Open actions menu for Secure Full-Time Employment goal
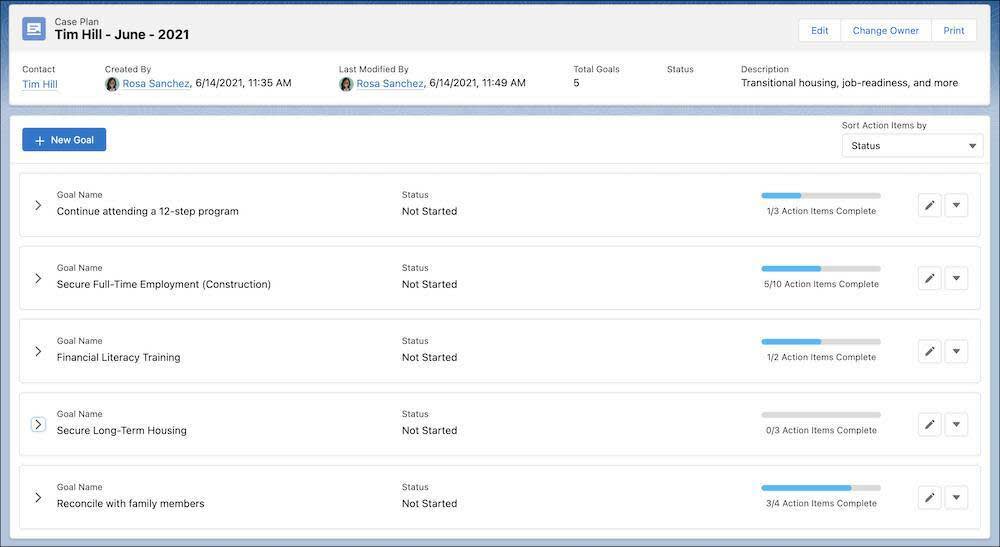This screenshot has height=547, width=1000. click(956, 278)
